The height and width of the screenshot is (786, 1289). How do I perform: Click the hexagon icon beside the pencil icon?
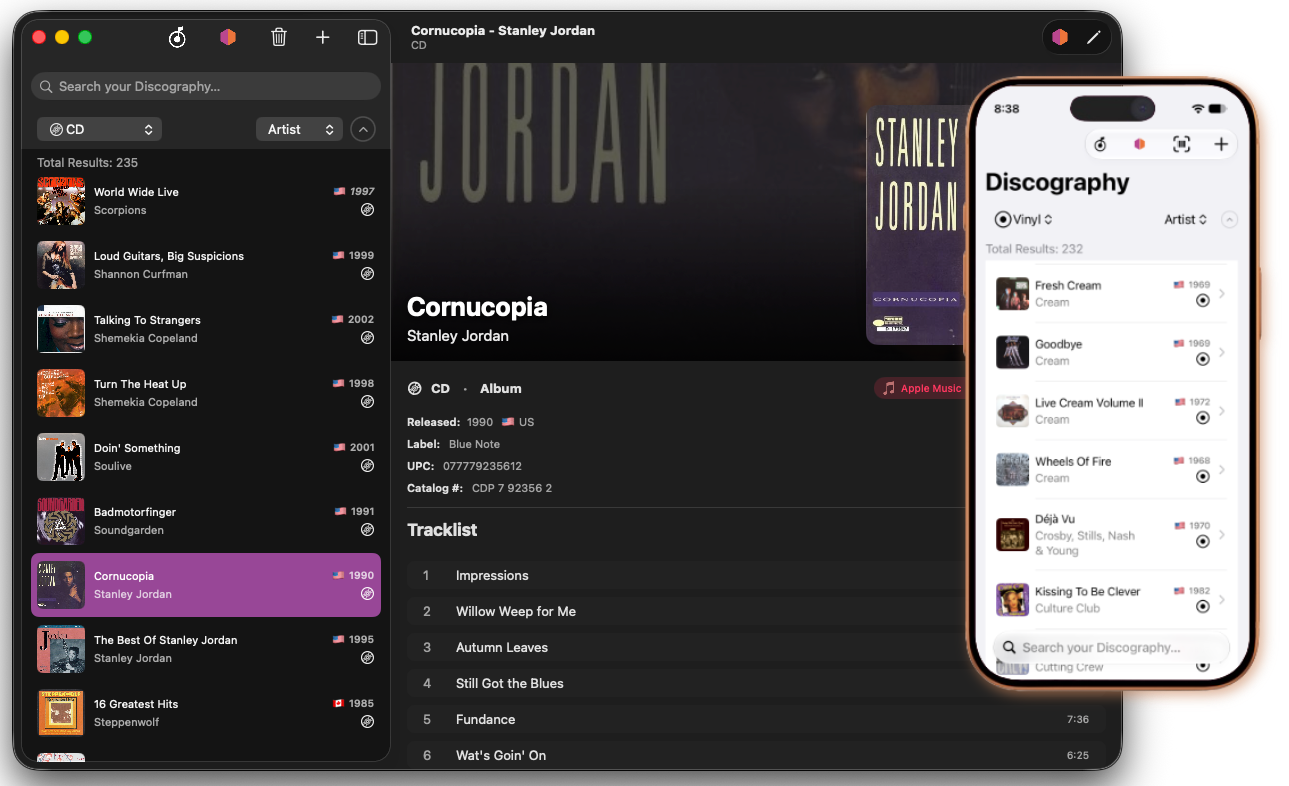(1060, 37)
